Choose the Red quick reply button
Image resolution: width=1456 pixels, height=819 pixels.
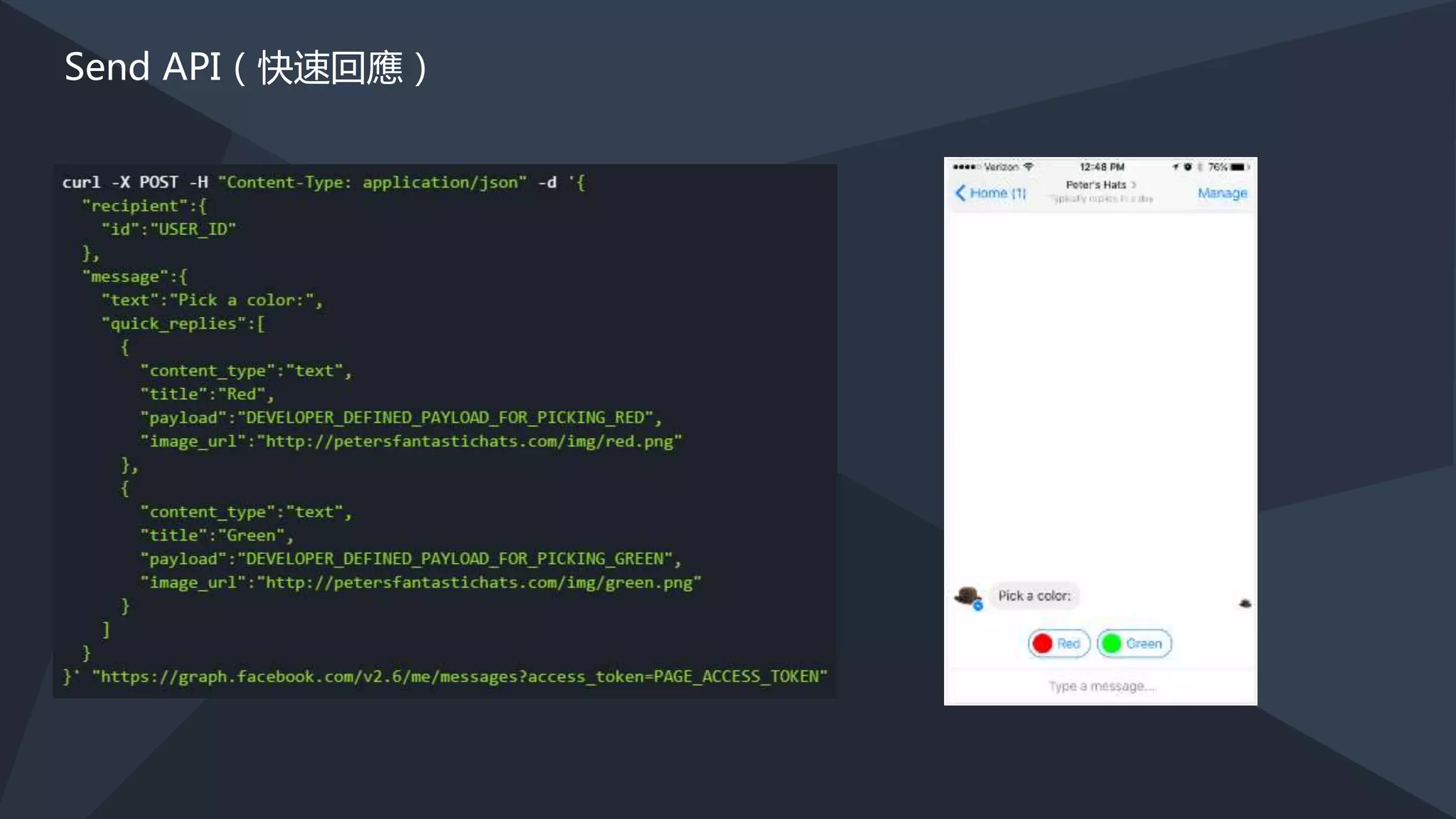pyautogui.click(x=1059, y=643)
